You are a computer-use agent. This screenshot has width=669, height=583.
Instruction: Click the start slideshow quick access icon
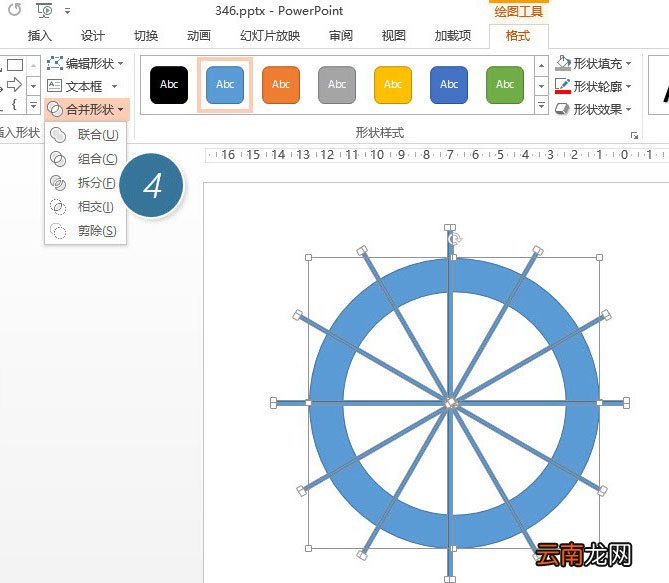point(44,10)
